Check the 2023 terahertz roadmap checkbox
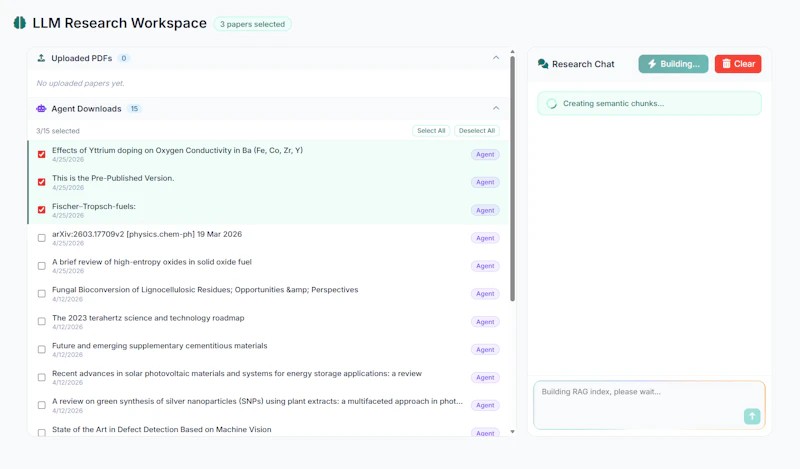Image resolution: width=800 pixels, height=469 pixels. click(42, 322)
